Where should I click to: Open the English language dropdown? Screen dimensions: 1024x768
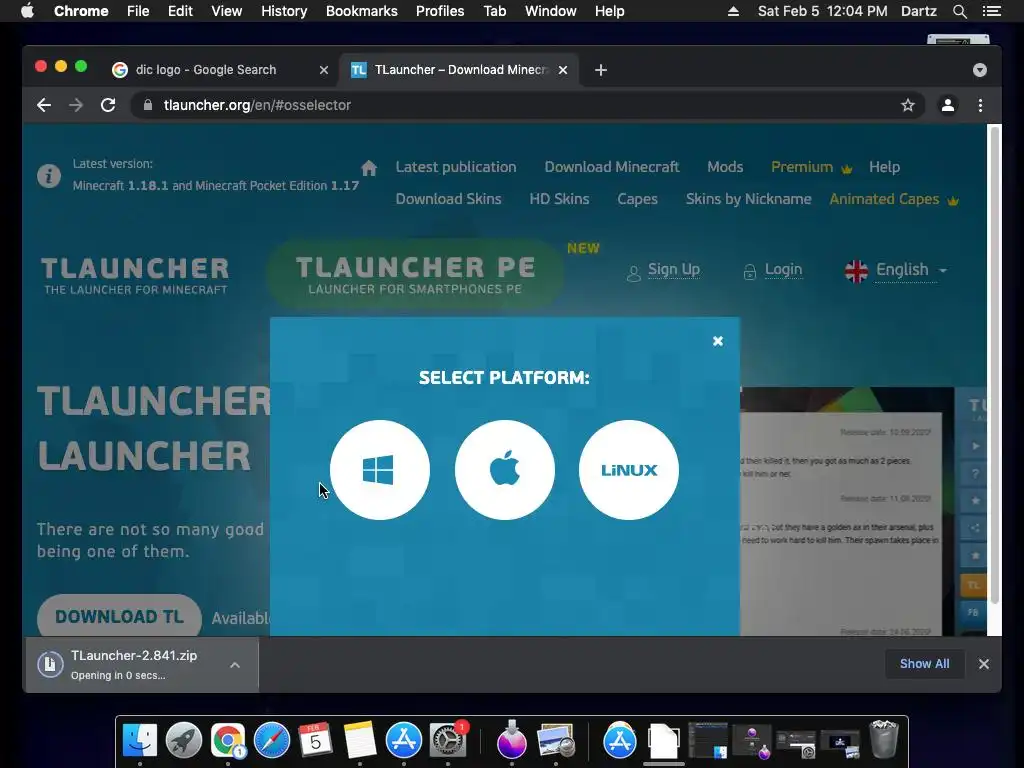pos(895,270)
